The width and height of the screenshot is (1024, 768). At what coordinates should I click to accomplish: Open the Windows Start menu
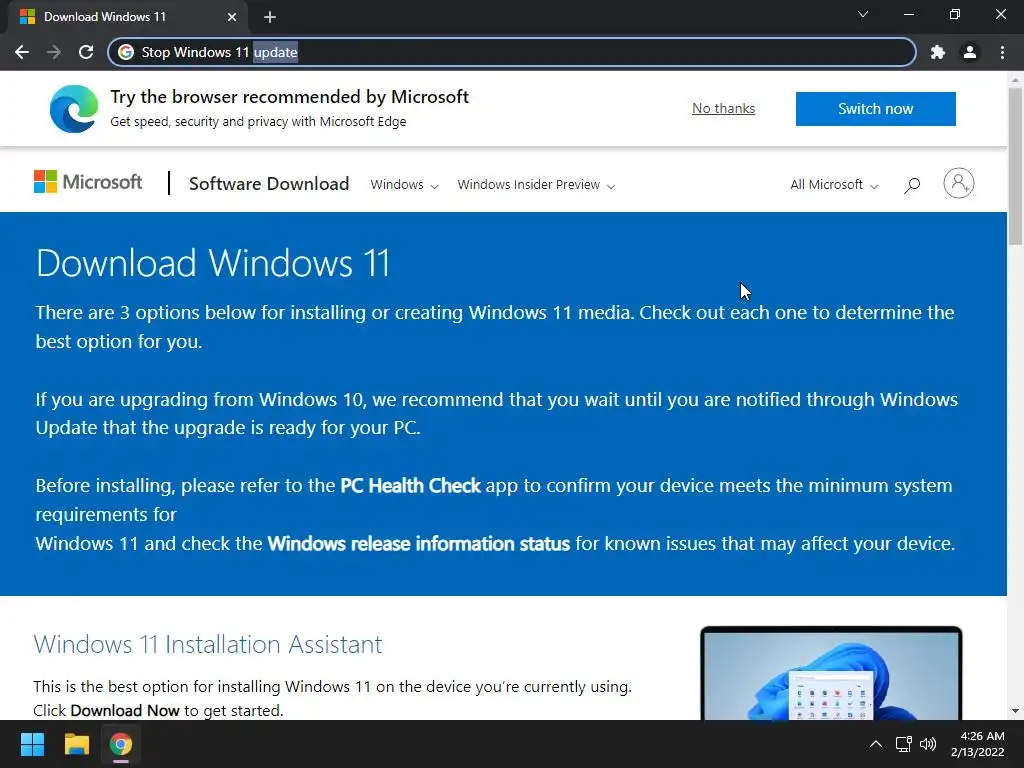pos(32,744)
